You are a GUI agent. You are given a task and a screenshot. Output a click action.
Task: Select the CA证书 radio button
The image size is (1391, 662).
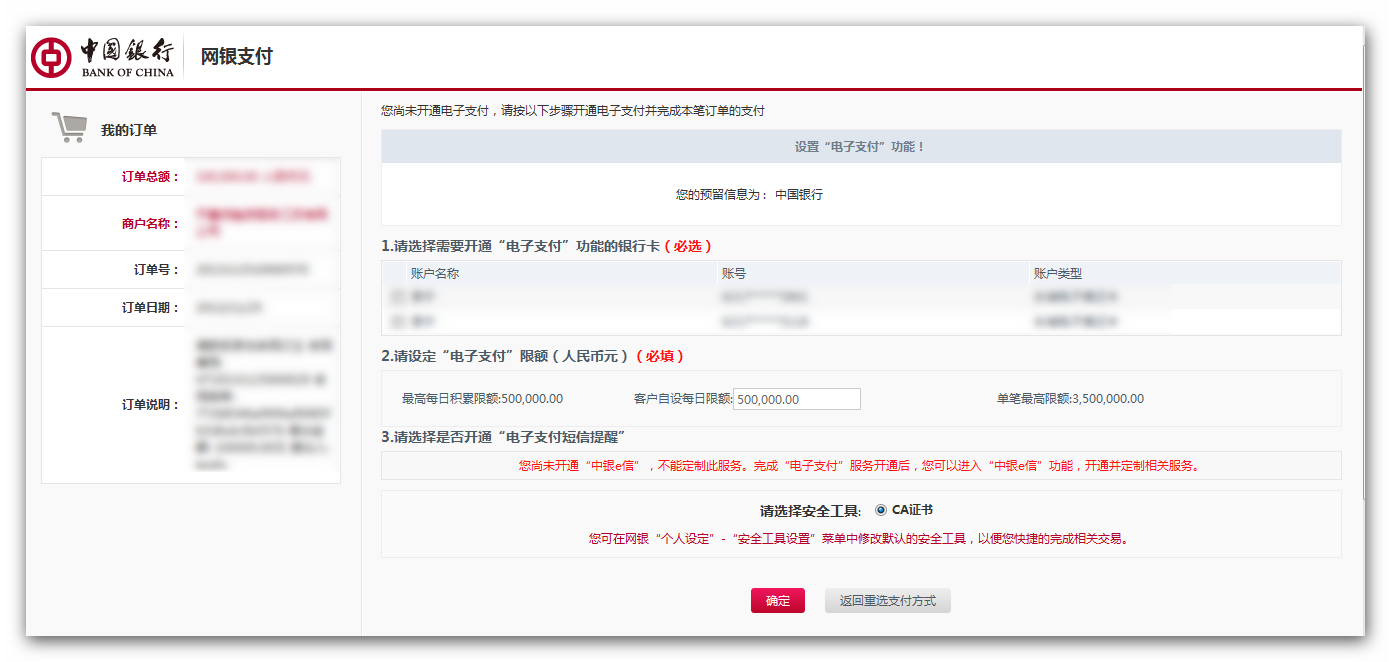point(880,510)
